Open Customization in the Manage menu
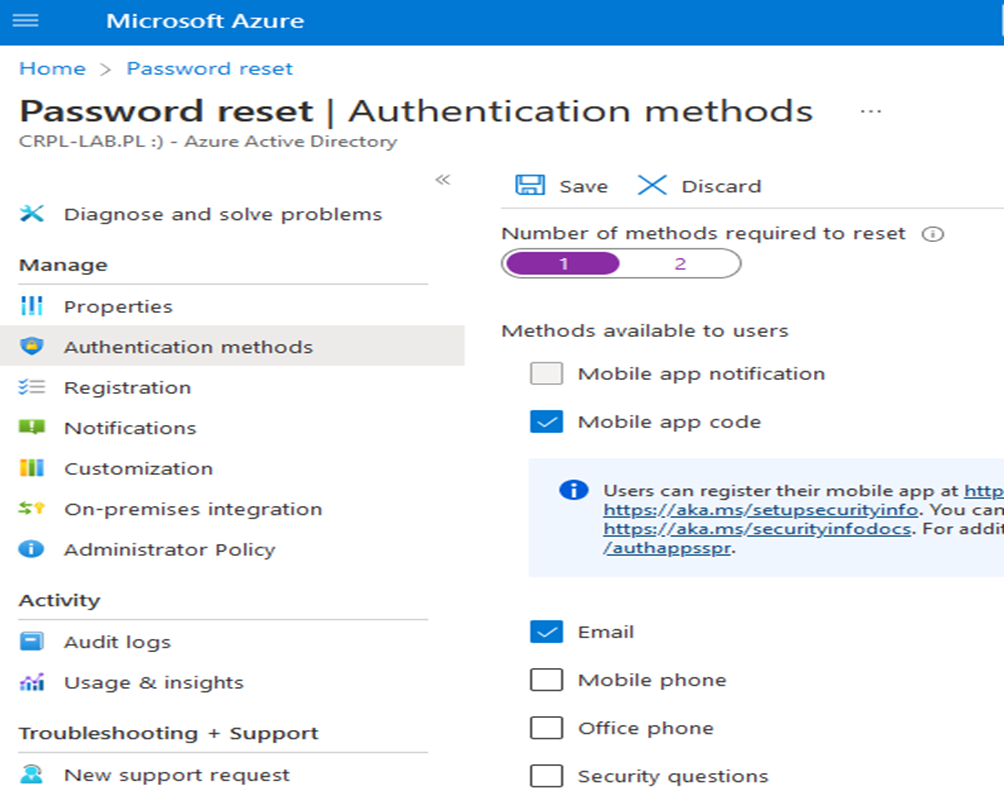The height and width of the screenshot is (805, 1004). point(138,468)
